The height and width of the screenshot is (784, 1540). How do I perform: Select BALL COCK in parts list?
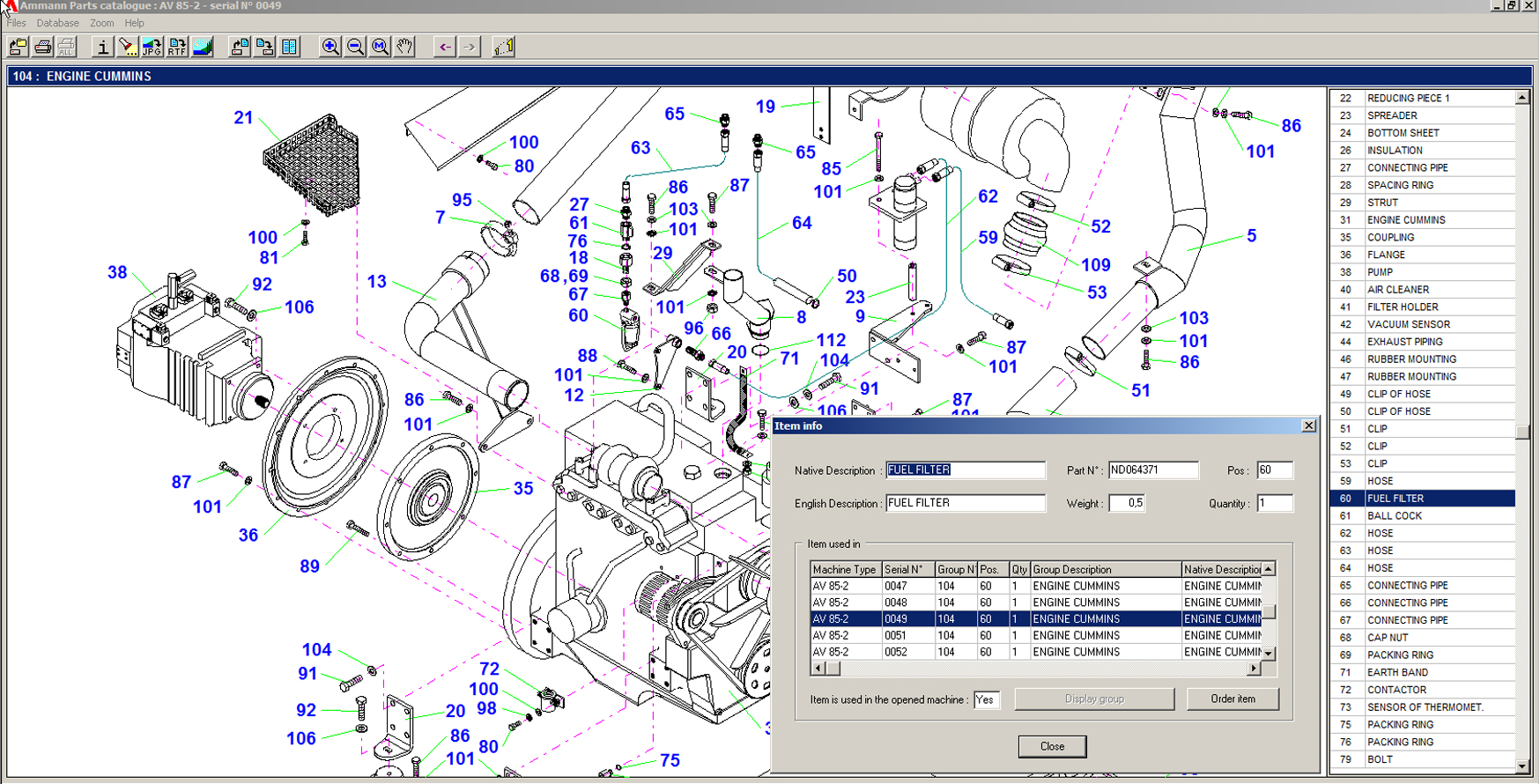pyautogui.click(x=1394, y=515)
